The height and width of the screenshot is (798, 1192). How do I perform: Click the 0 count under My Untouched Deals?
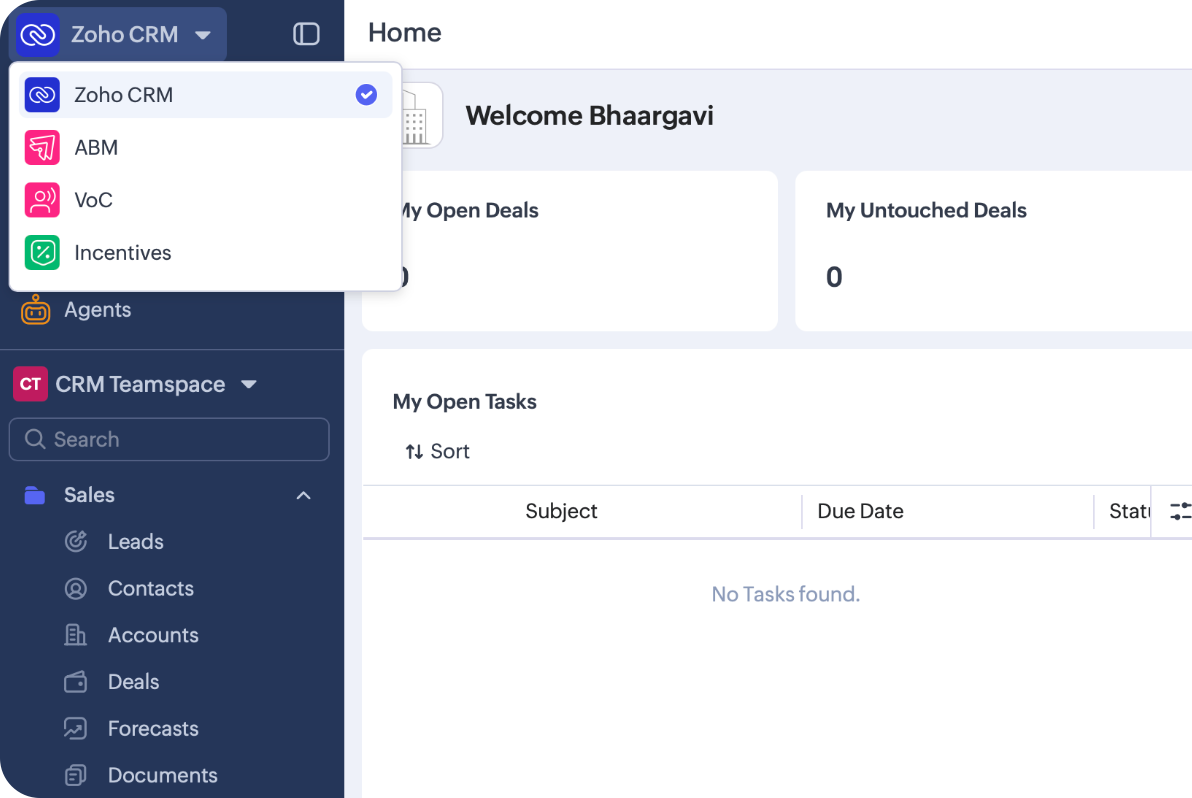coord(834,277)
